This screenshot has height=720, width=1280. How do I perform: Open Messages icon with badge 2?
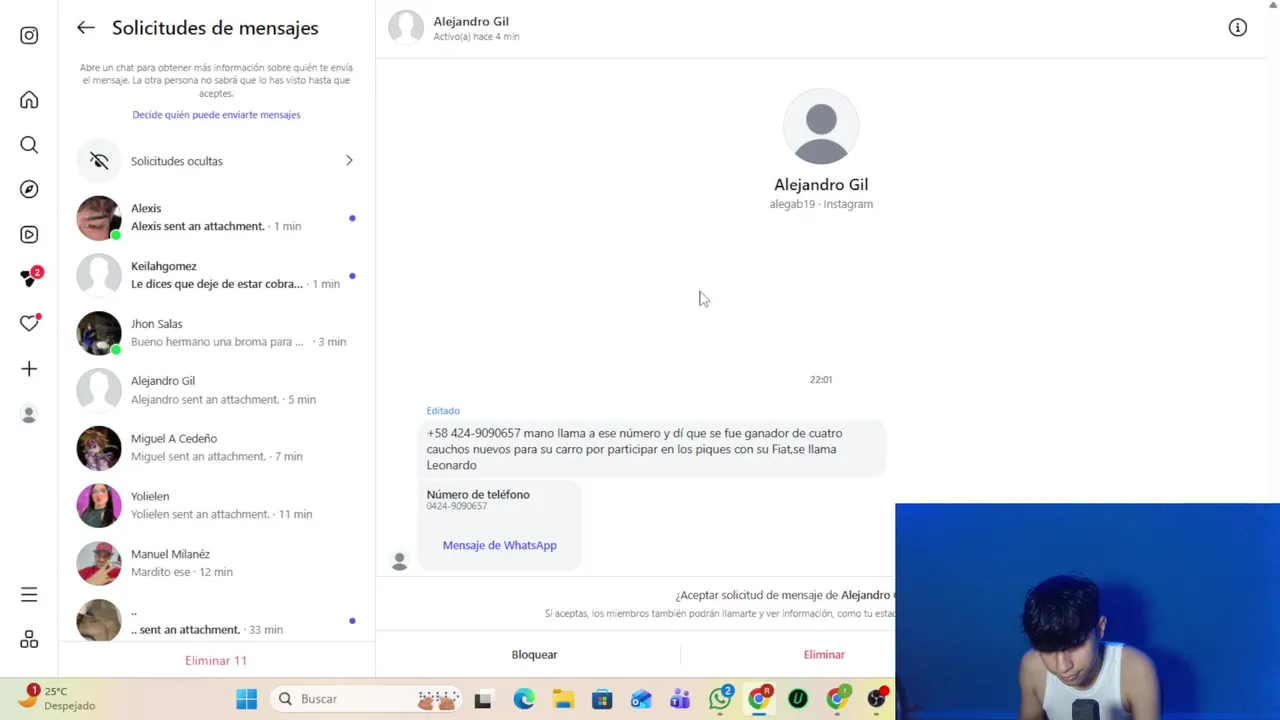coord(30,278)
